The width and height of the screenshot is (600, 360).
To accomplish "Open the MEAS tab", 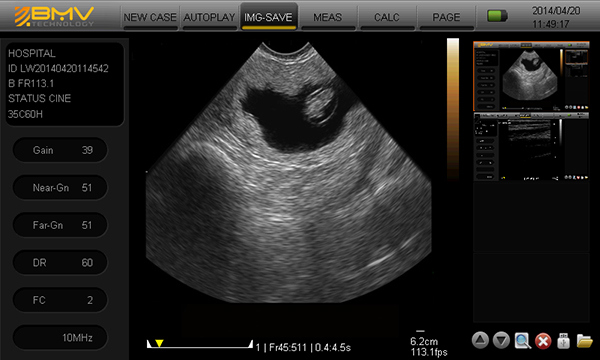I will 328,18.
